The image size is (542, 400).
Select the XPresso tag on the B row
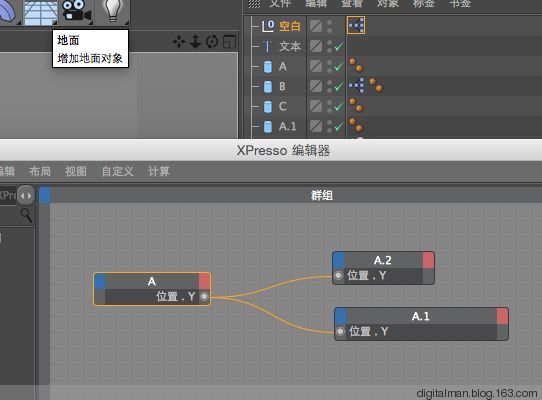(356, 85)
